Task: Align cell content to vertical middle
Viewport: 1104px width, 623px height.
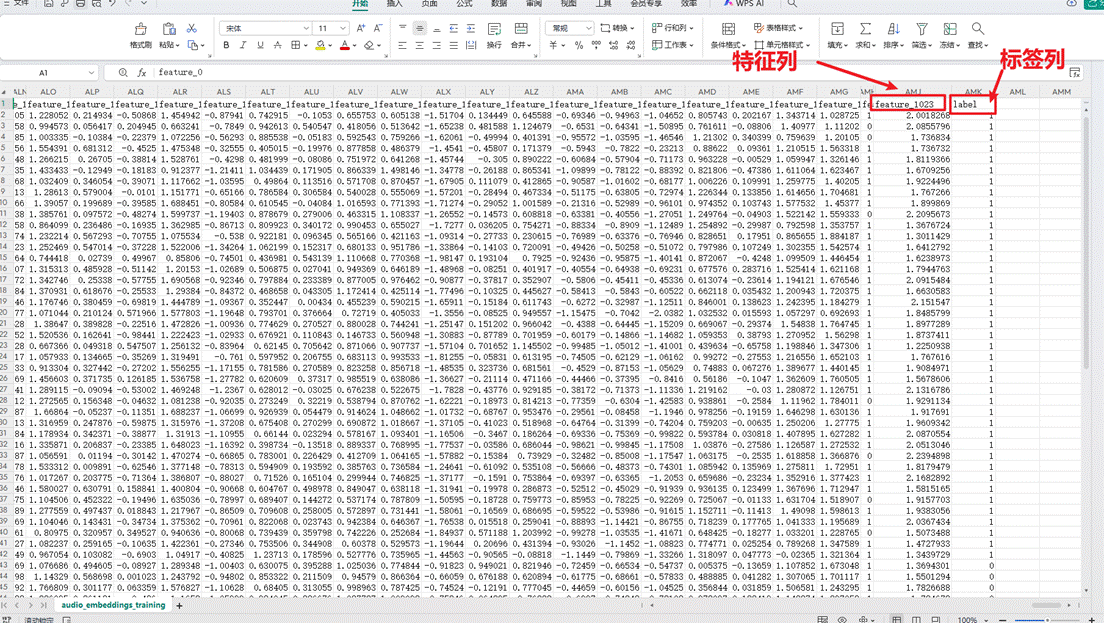Action: click(420, 28)
